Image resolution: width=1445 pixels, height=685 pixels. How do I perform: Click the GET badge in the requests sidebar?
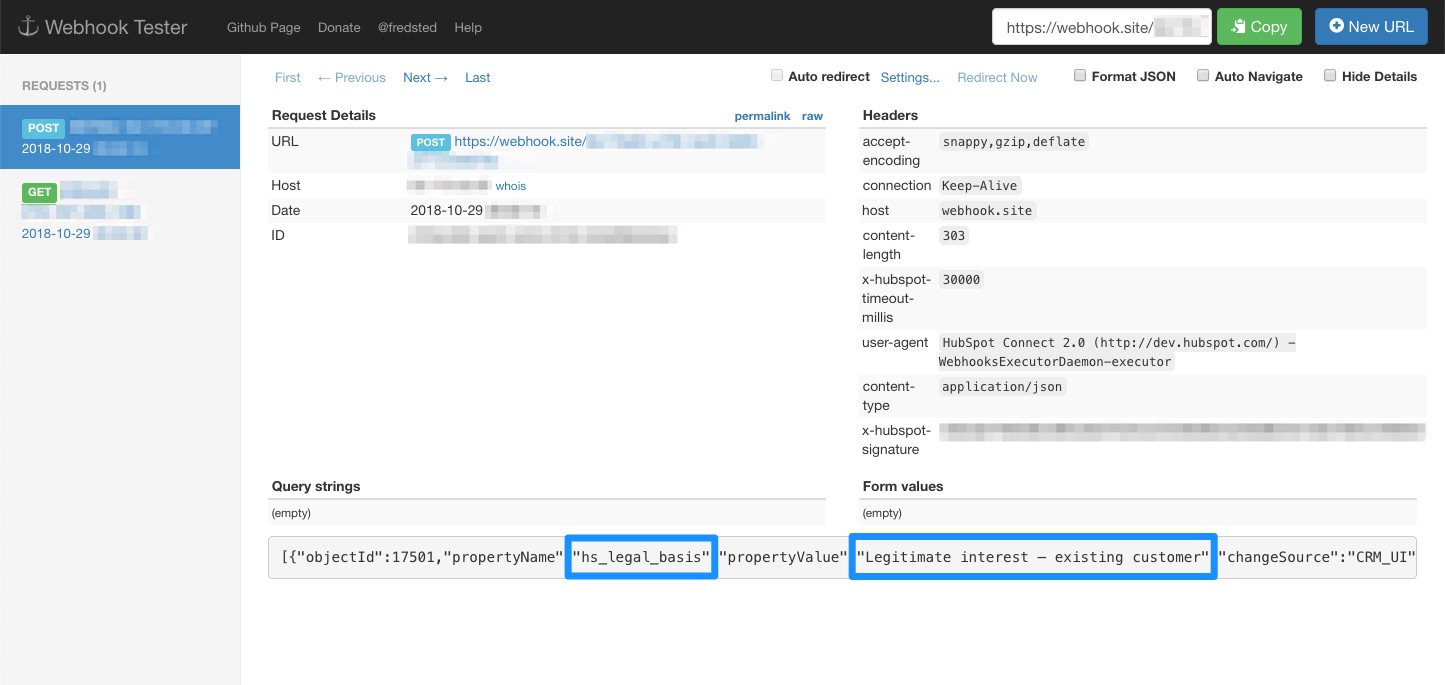coord(39,191)
